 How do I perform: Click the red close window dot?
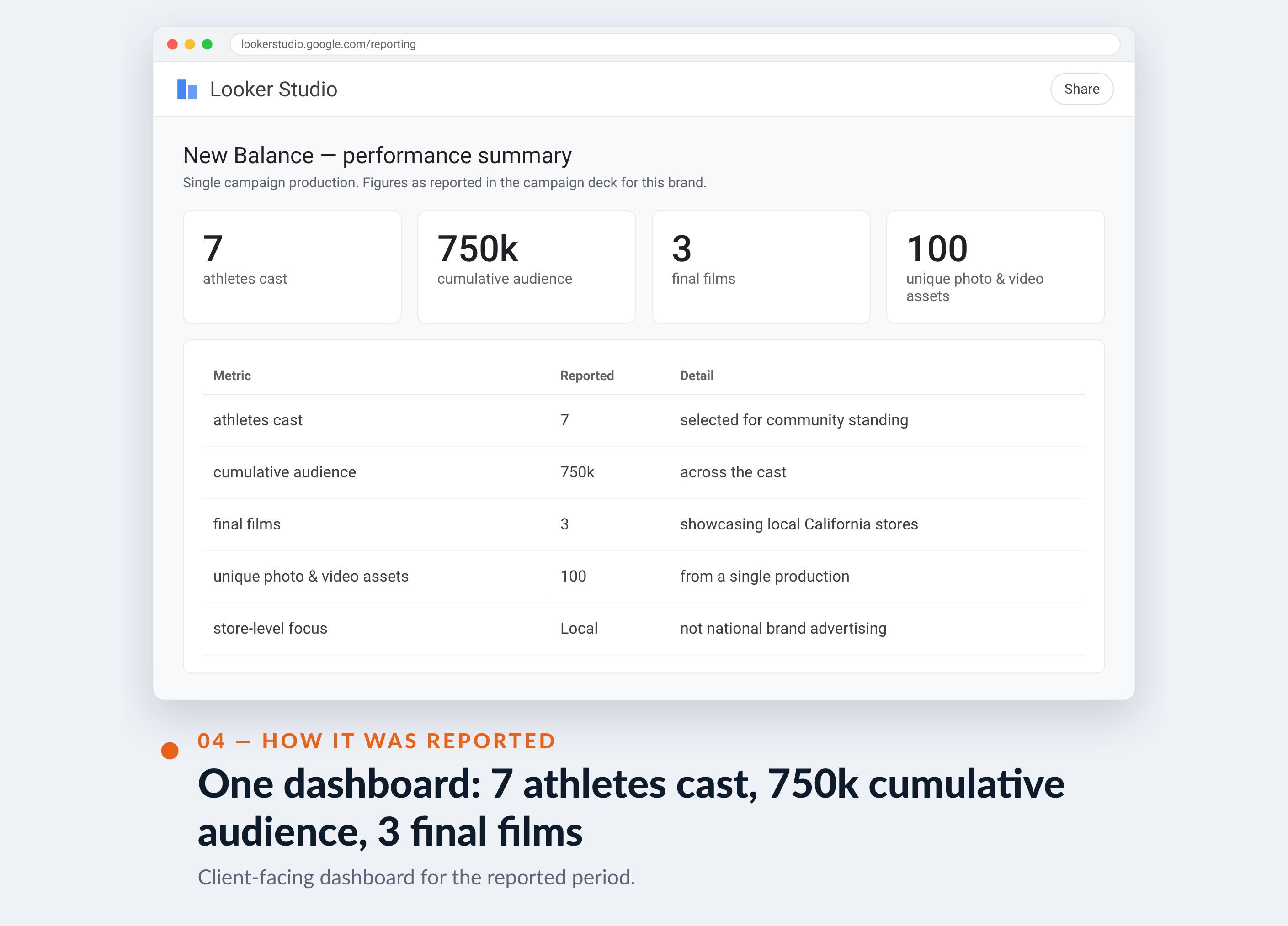(173, 44)
